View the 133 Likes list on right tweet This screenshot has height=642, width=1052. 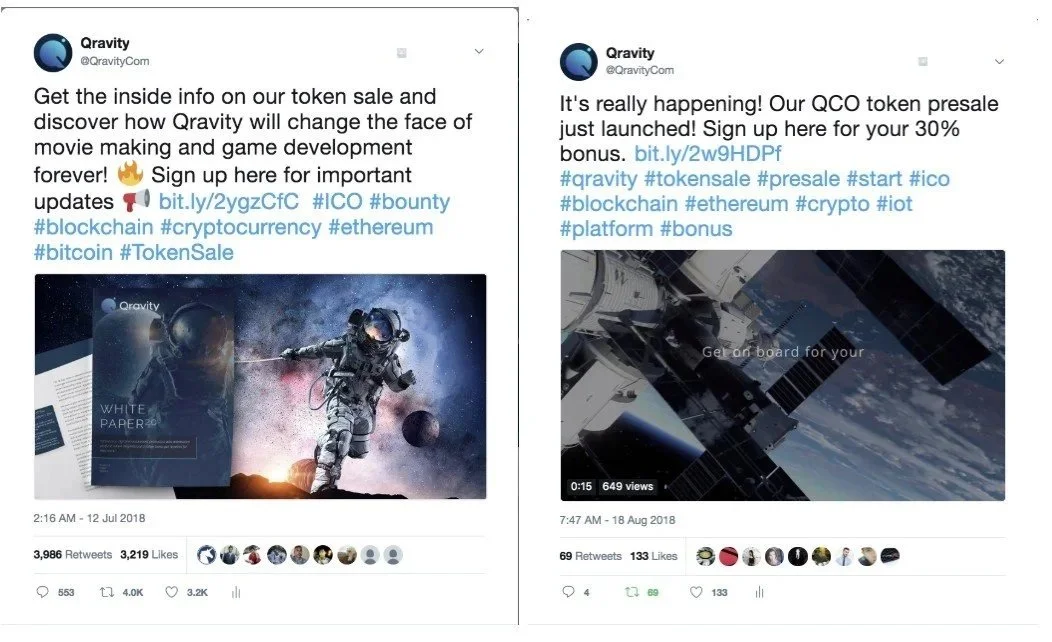[x=653, y=556]
